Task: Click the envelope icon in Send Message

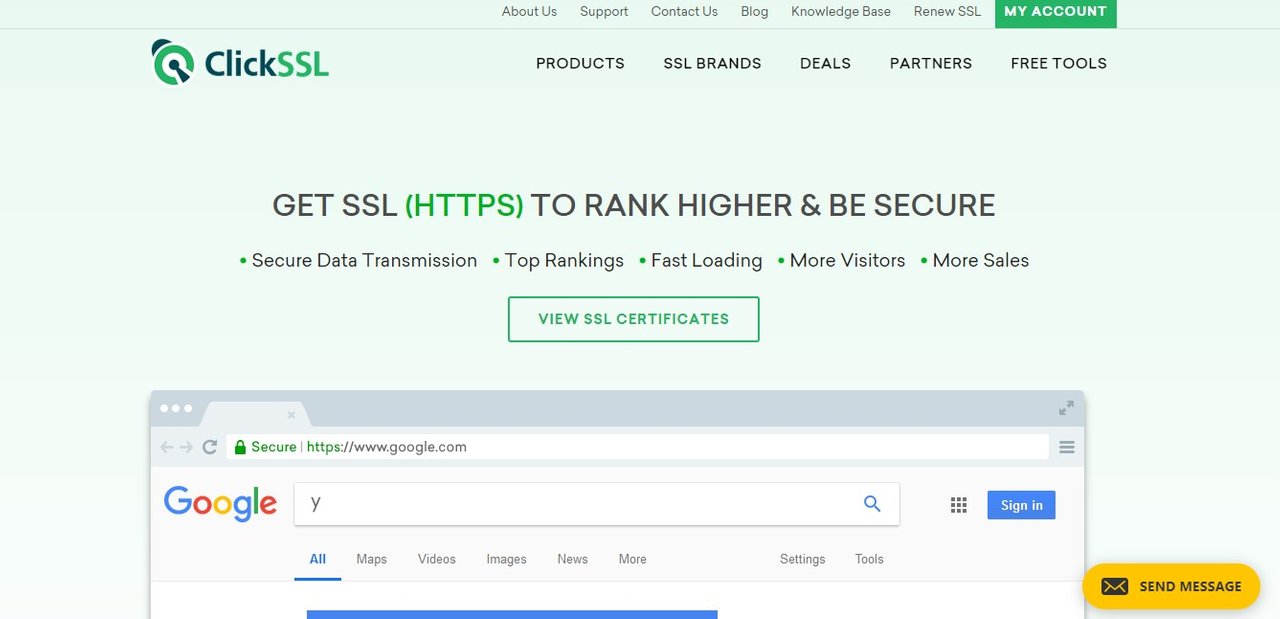Action: (1114, 587)
